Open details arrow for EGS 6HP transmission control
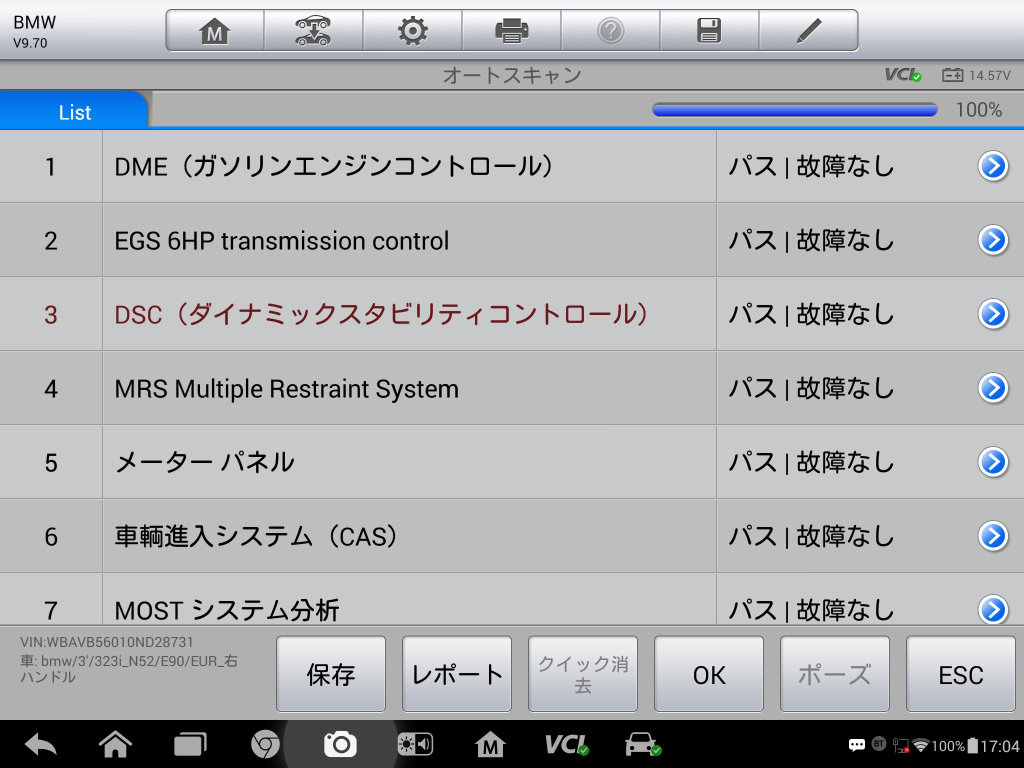 tap(993, 240)
